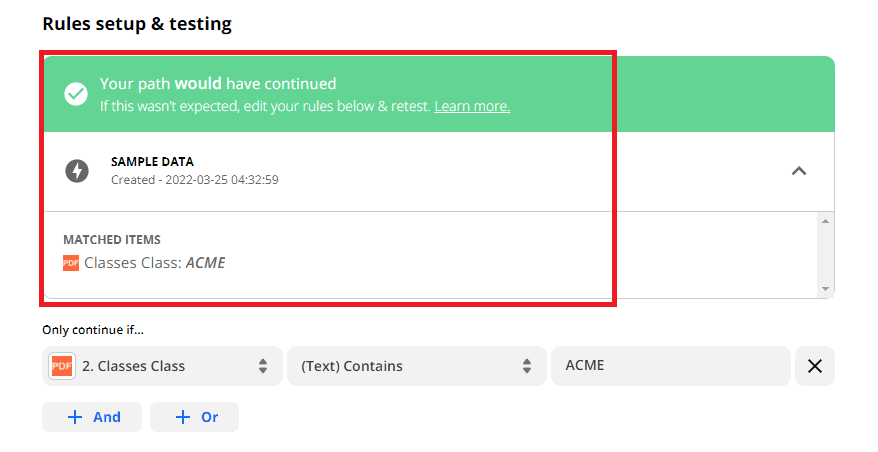
Task: Select the 'Classes Class: ACME' matched item
Action: click(154, 263)
